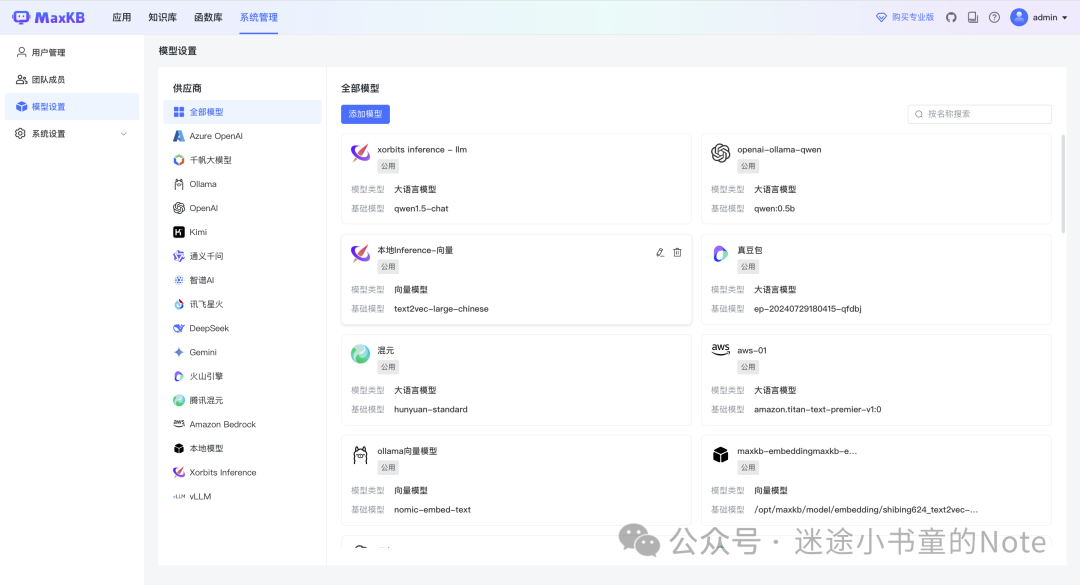Image resolution: width=1080 pixels, height=585 pixels.
Task: Expand the 系统设置 chevron
Action: point(124,134)
